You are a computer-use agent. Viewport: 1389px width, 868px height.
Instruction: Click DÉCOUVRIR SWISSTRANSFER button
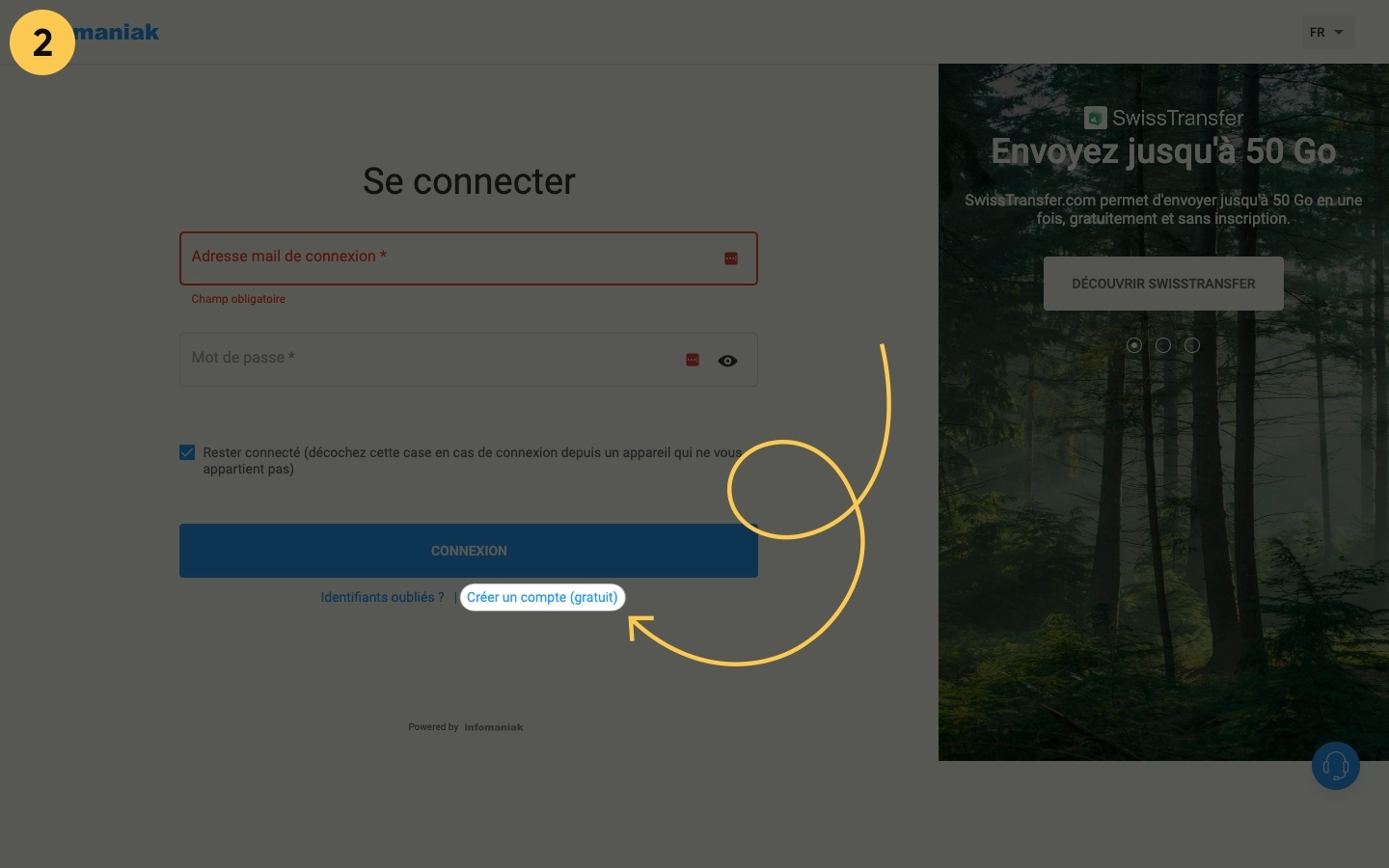[1163, 284]
